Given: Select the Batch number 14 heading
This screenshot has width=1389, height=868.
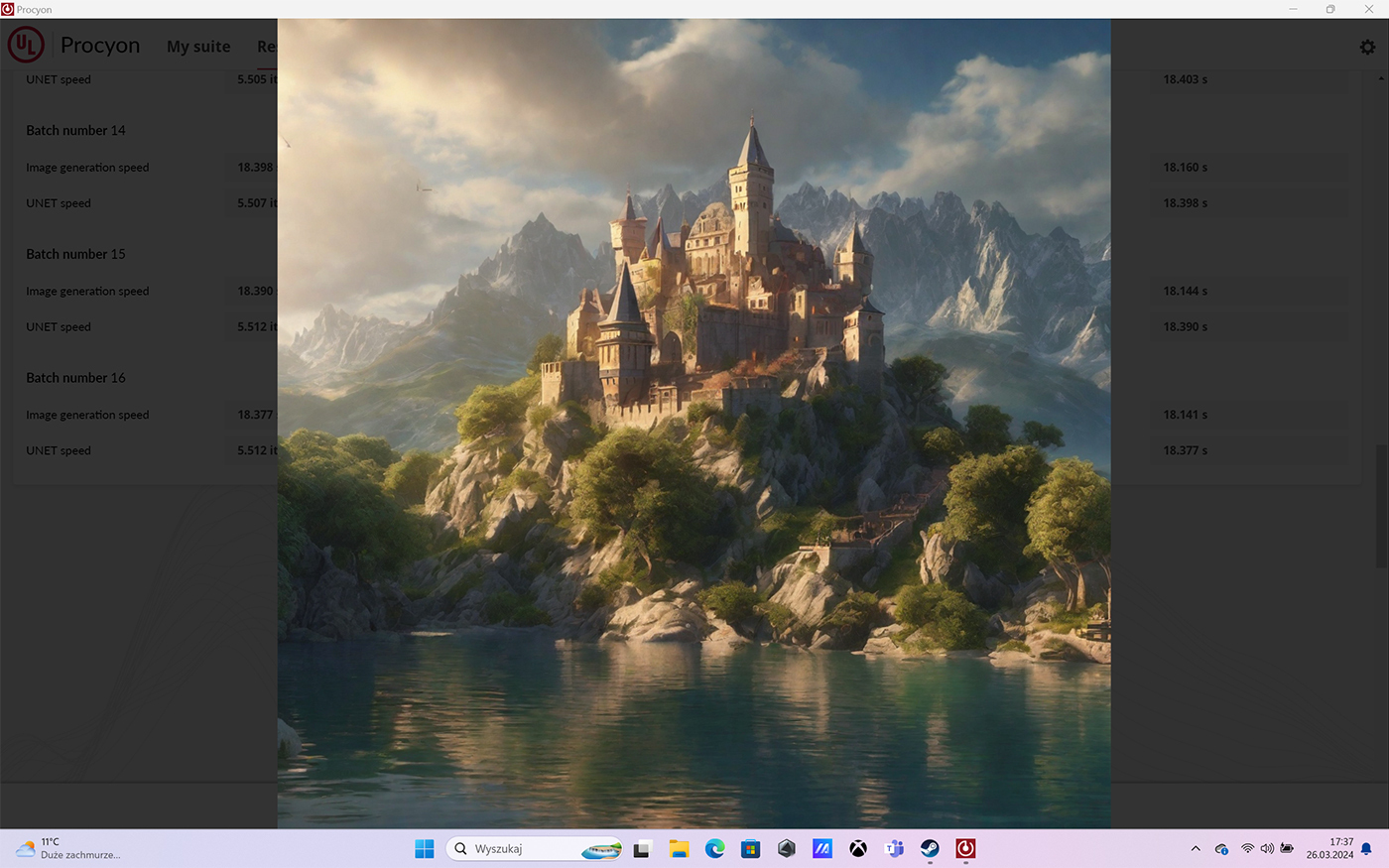Looking at the screenshot, I should (75, 130).
